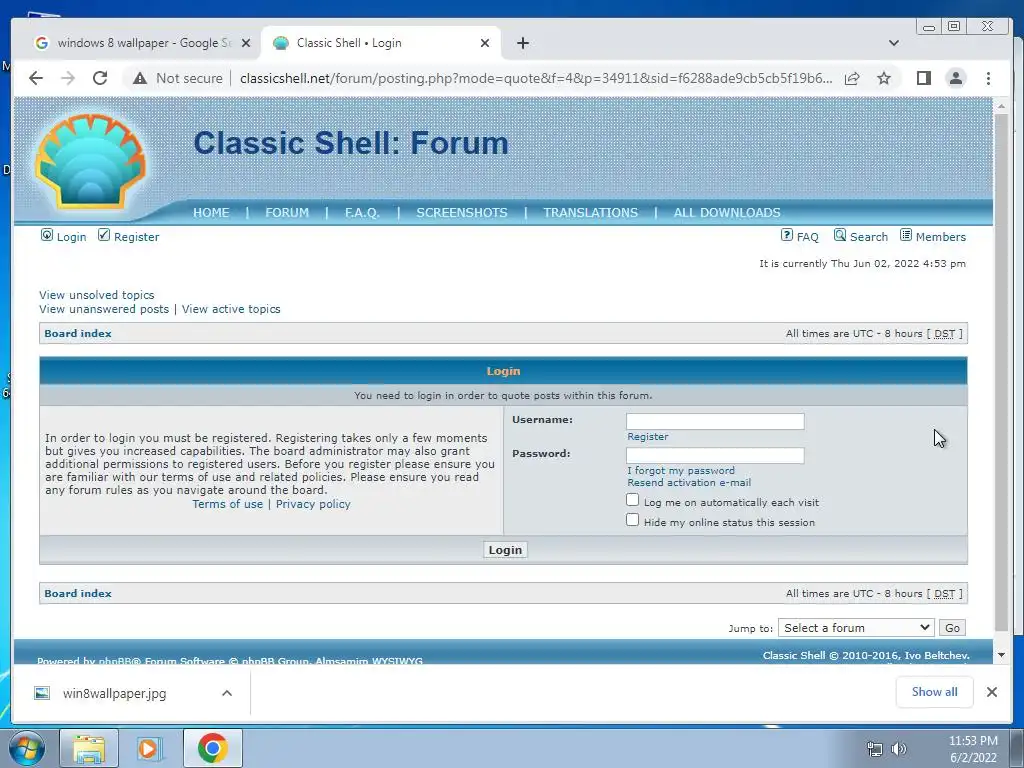
Task: Check Hide my online status this session
Action: click(x=632, y=520)
